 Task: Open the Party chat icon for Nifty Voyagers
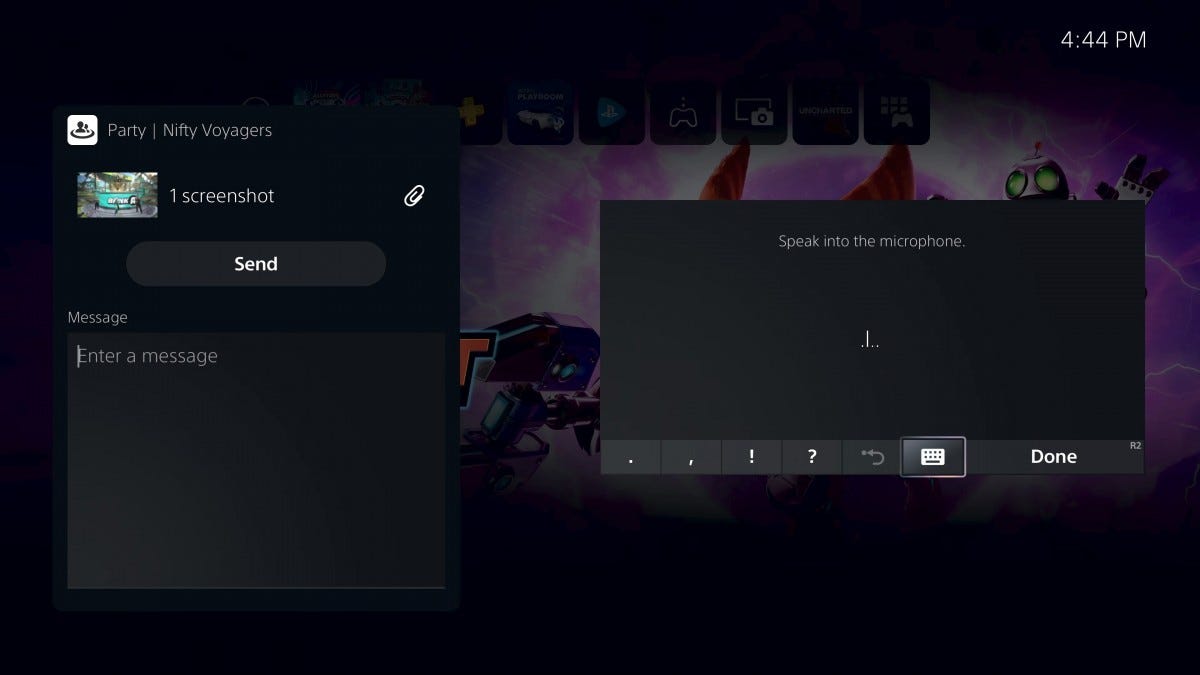[82, 130]
